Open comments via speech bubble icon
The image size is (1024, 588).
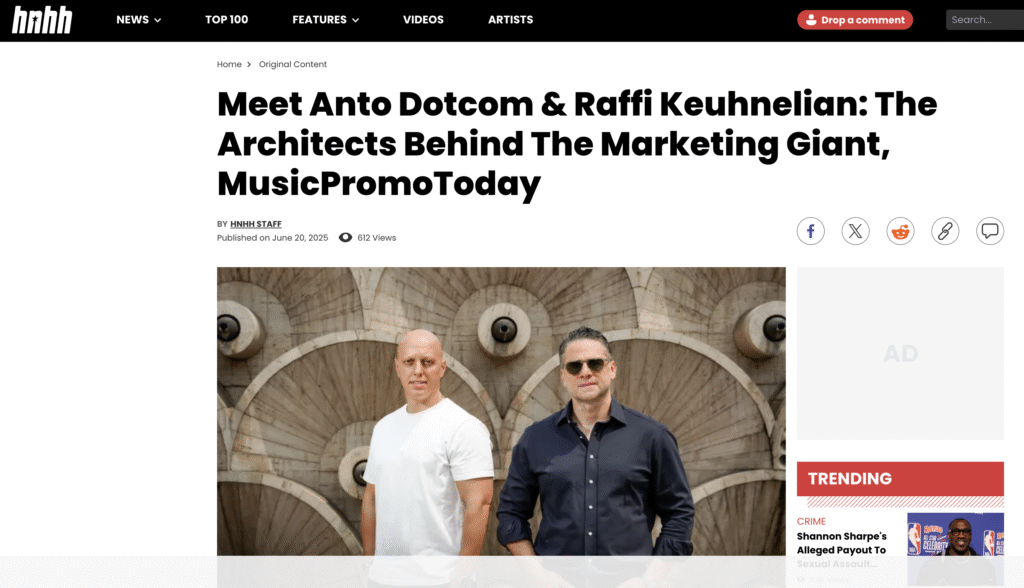[x=990, y=231]
